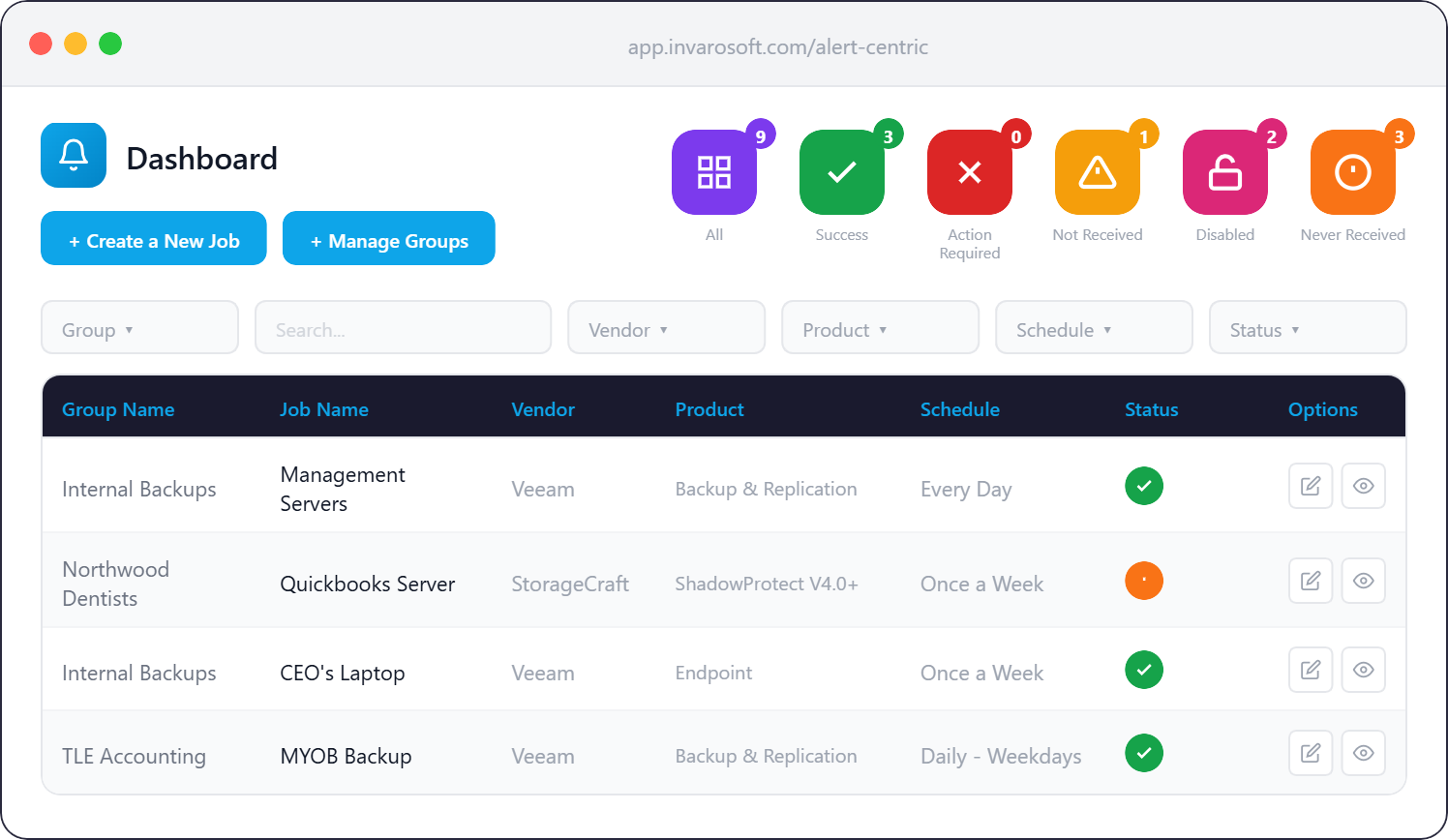The image size is (1448, 840).
Task: Edit the Quickbooks Server job
Action: (1311, 581)
